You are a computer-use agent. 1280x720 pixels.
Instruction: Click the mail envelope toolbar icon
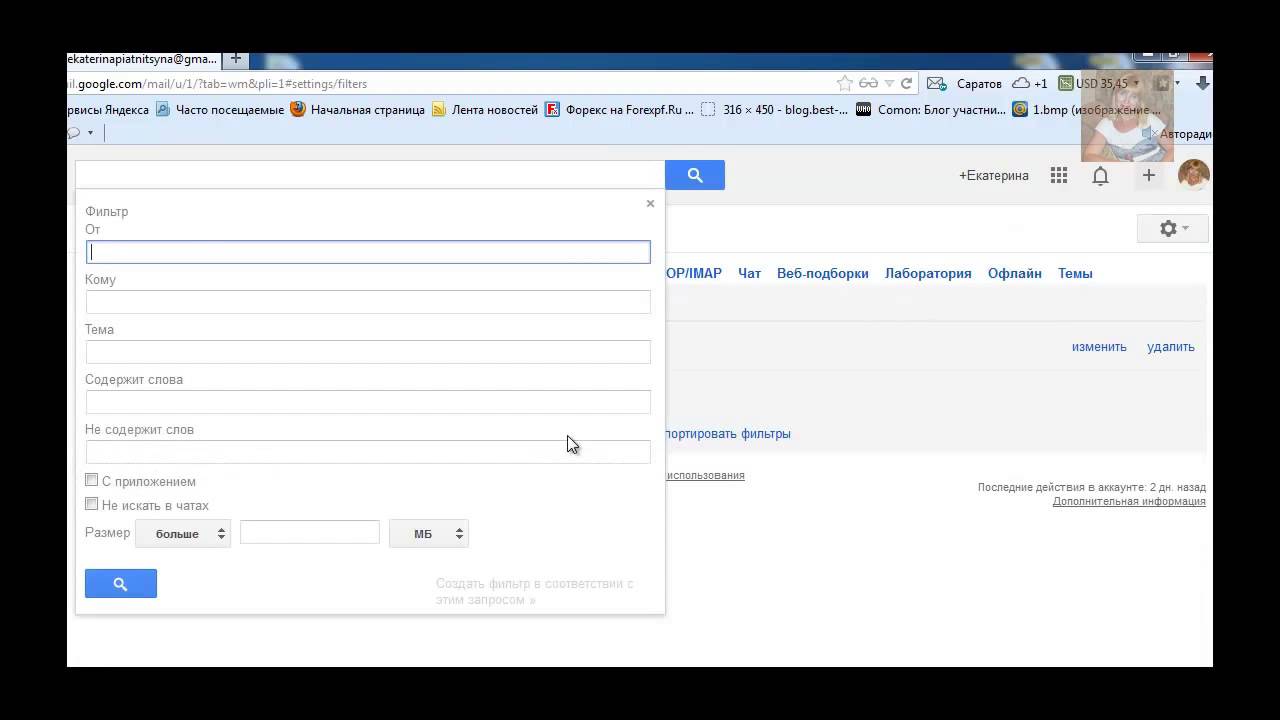(x=936, y=84)
